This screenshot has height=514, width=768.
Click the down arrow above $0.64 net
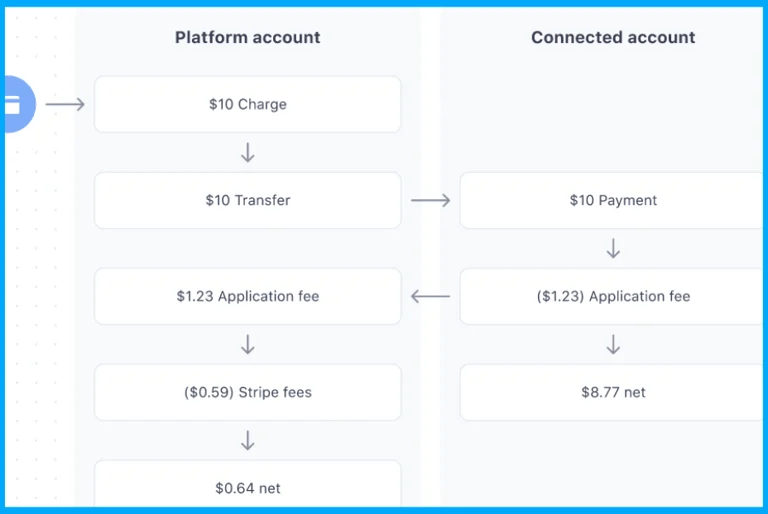248,441
